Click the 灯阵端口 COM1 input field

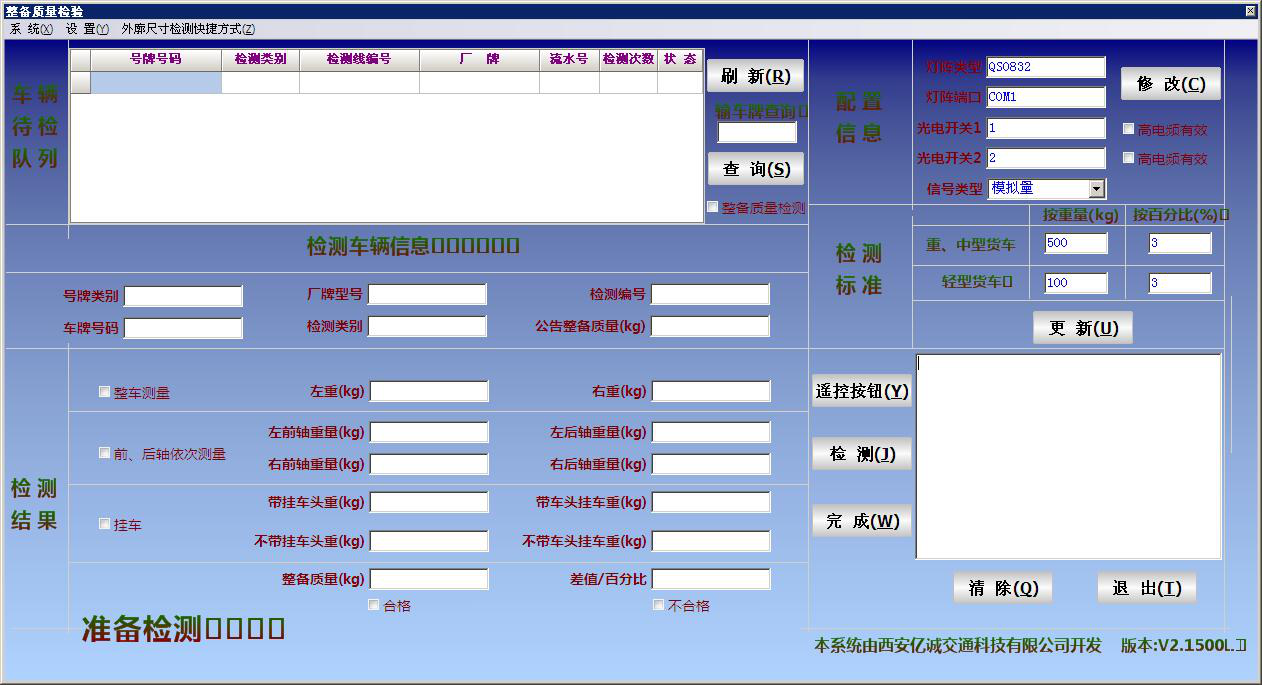tap(1046, 97)
